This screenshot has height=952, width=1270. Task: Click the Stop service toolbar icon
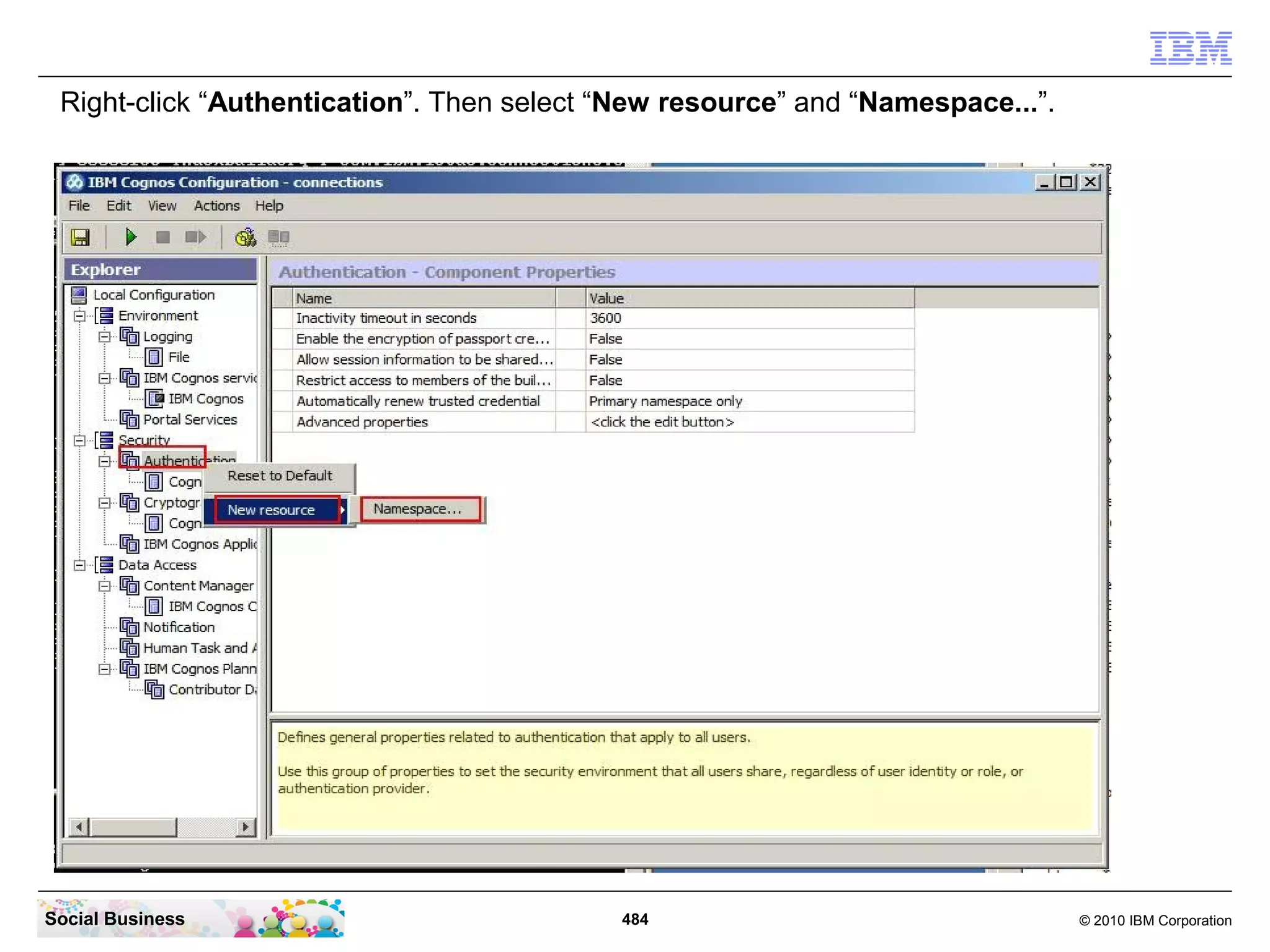[162, 237]
